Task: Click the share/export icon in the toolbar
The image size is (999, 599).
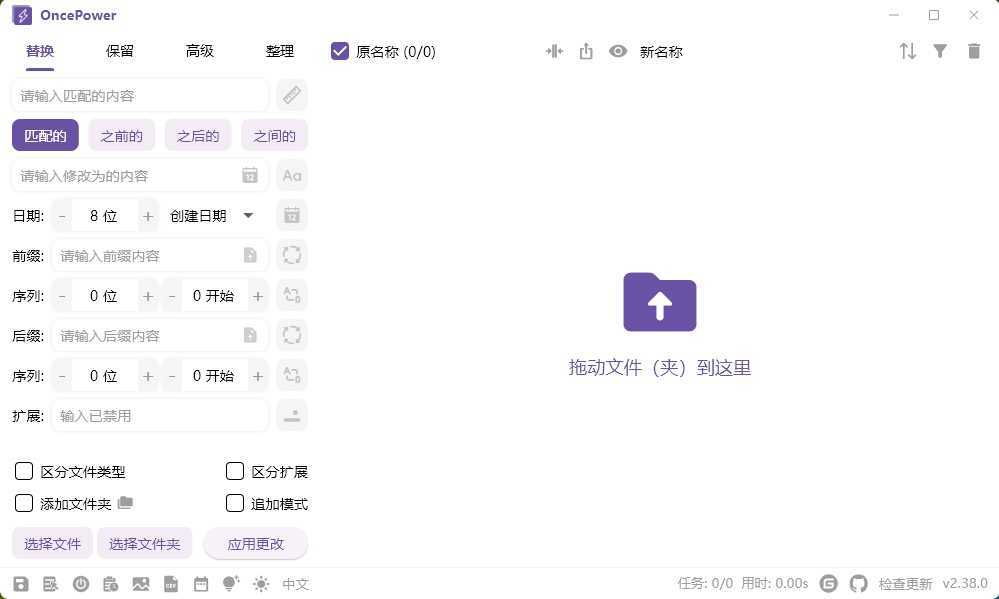Action: (x=586, y=51)
